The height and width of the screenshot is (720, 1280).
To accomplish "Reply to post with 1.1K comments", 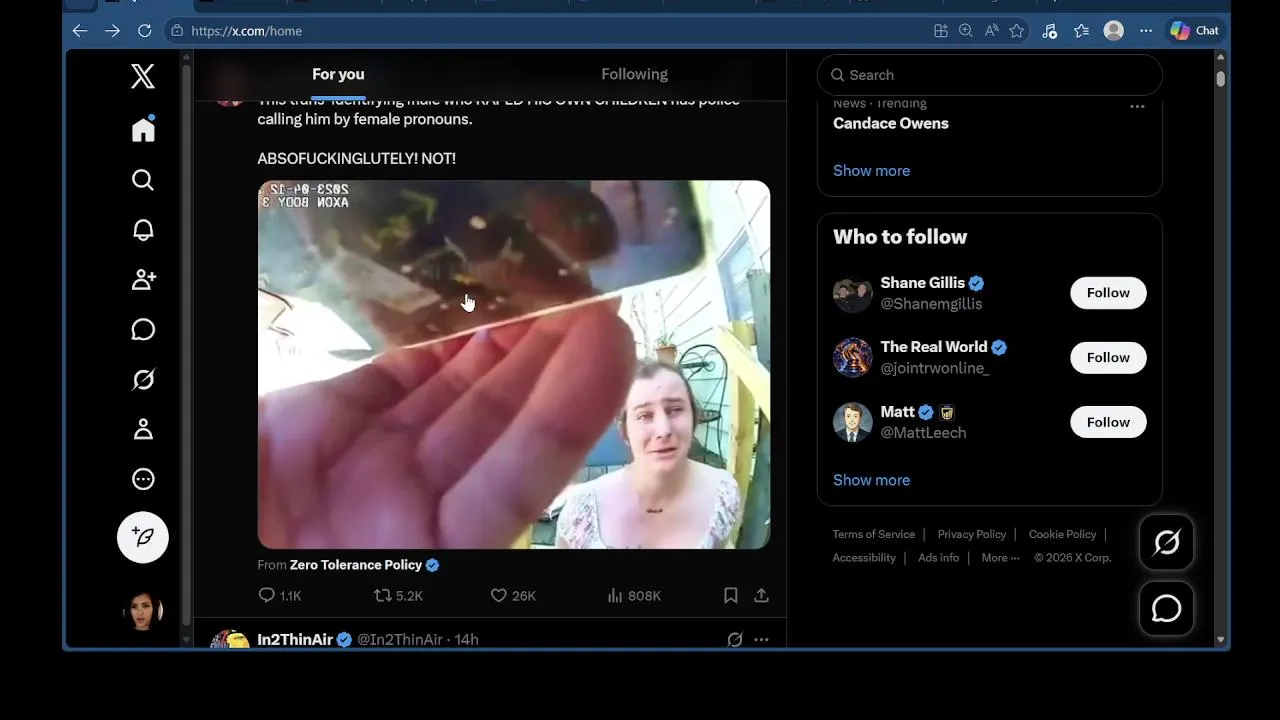I will (x=279, y=595).
